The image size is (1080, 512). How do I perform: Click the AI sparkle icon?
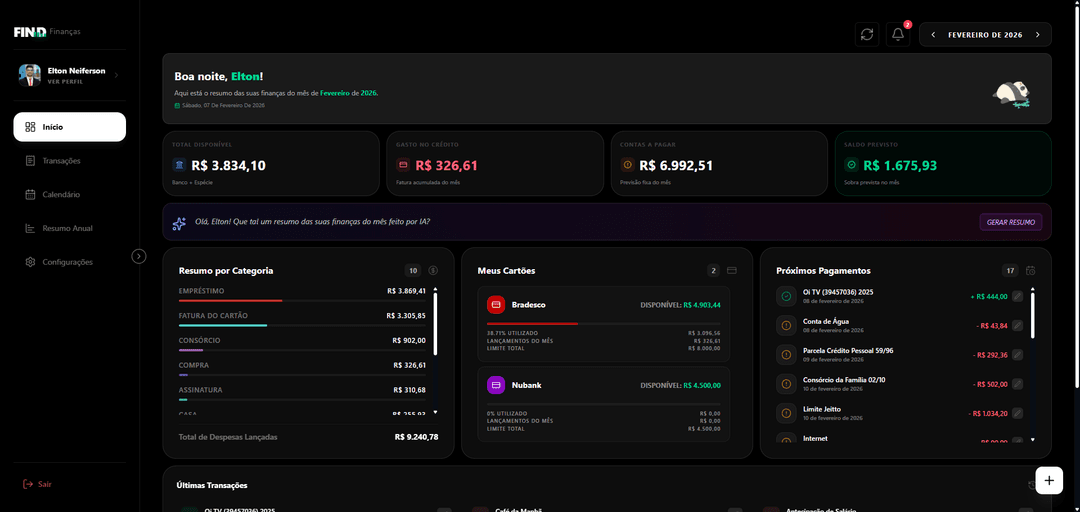pyautogui.click(x=179, y=223)
